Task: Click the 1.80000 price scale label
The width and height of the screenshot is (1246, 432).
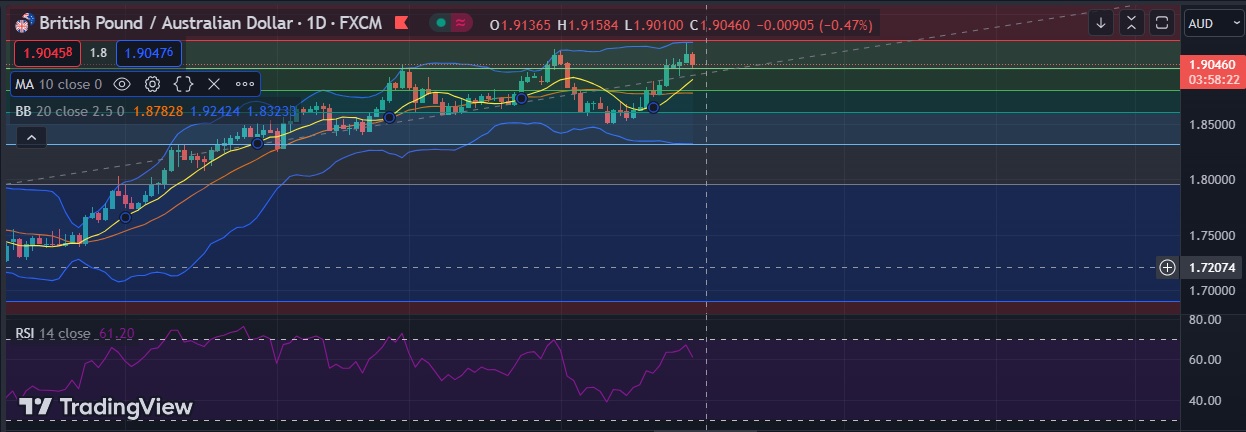Action: [x=1210, y=180]
